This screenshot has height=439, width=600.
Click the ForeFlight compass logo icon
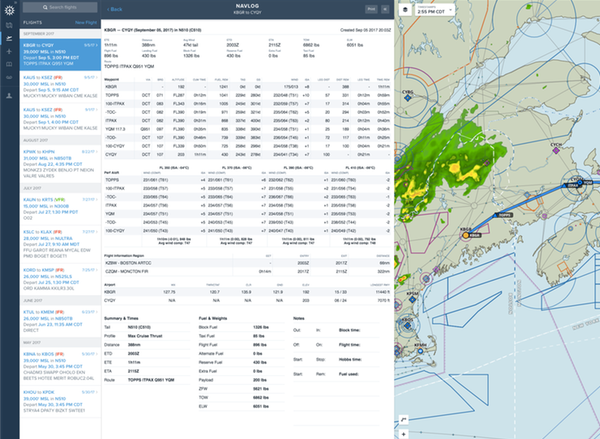click(10, 10)
